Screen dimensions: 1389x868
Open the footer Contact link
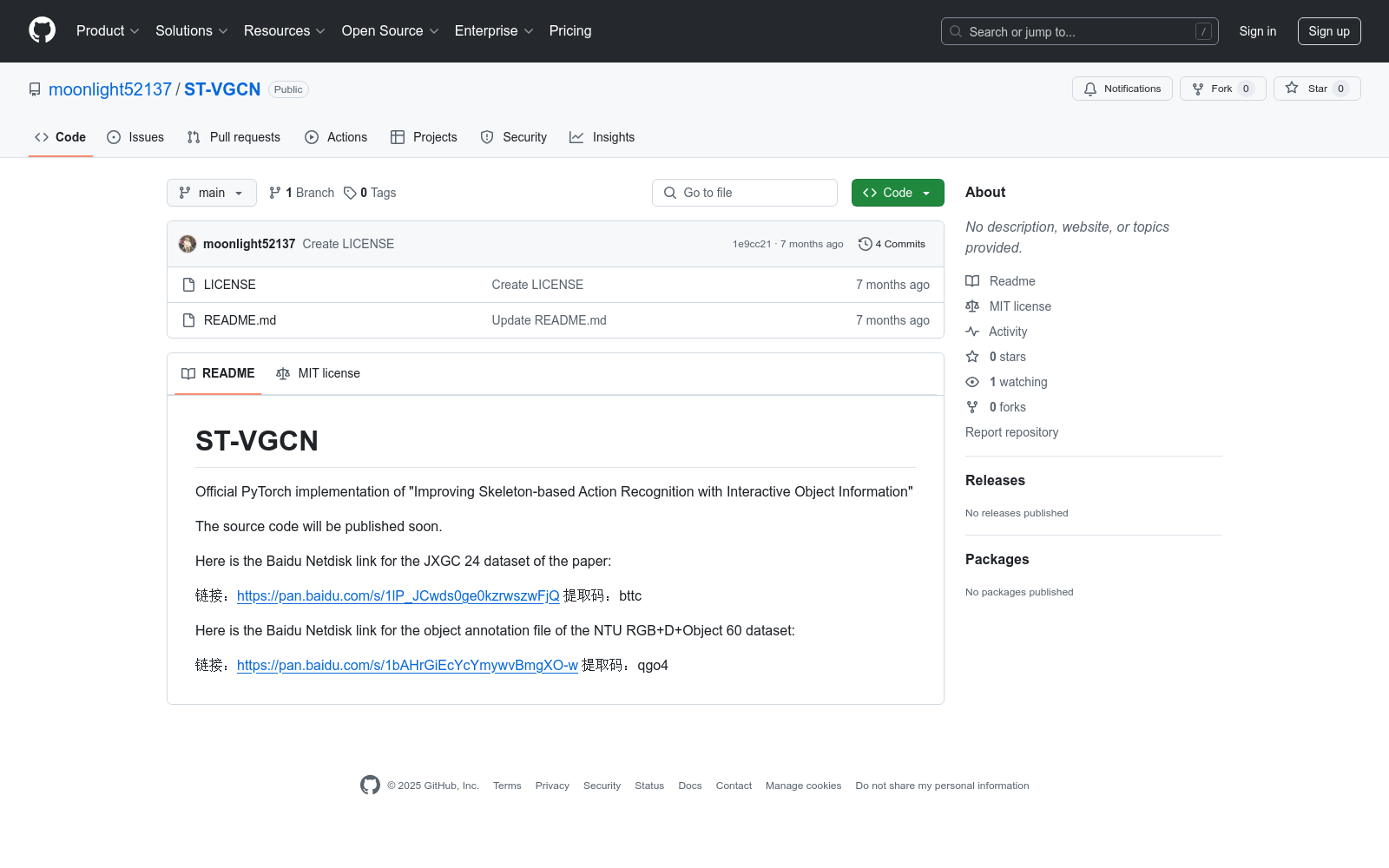click(x=734, y=786)
